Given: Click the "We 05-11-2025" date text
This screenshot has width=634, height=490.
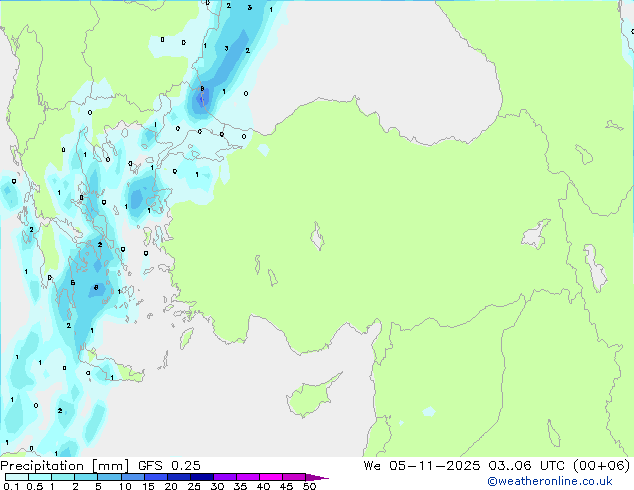Looking at the screenshot, I should [422, 466].
